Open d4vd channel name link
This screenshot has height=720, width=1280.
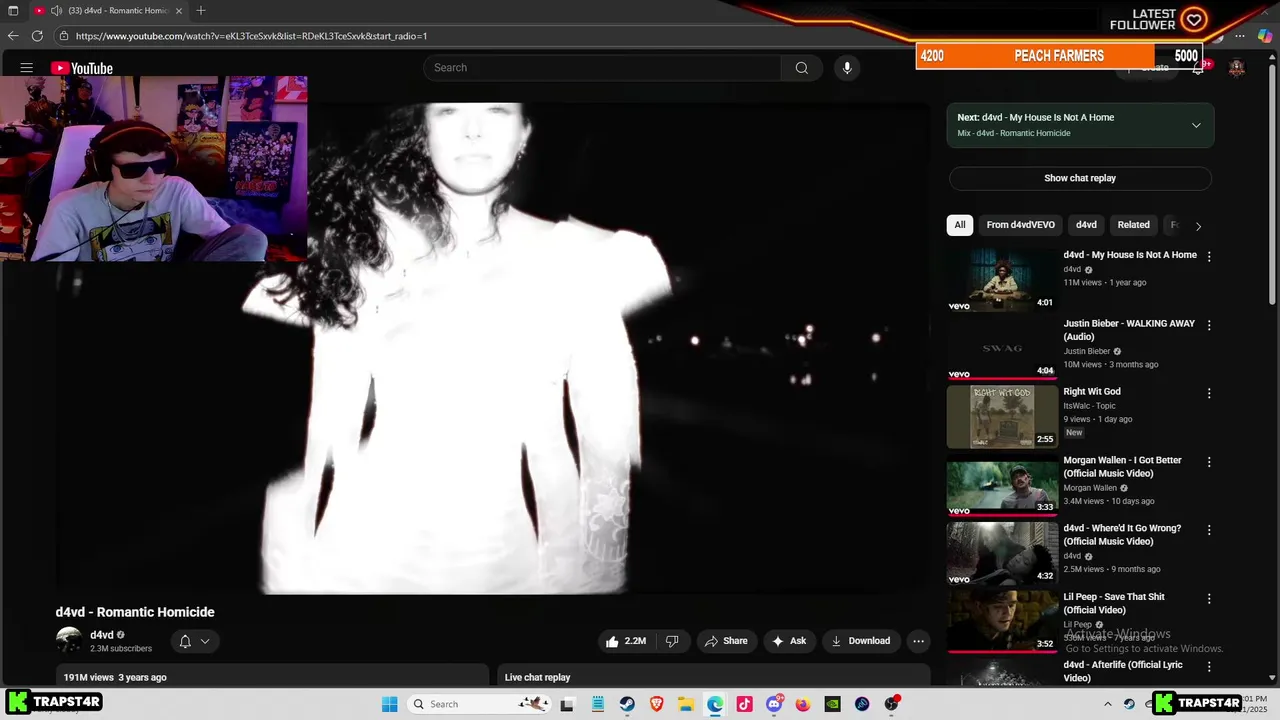(x=102, y=635)
